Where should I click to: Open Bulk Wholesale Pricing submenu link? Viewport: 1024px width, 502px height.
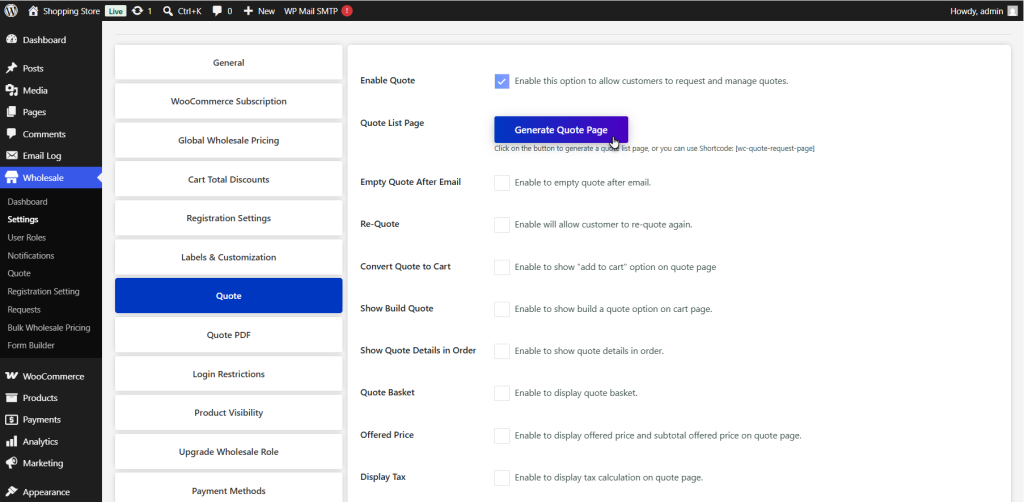pyautogui.click(x=49, y=328)
